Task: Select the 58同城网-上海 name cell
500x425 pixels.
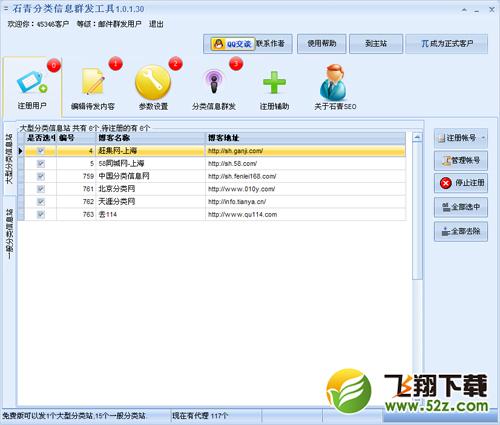Action: [151, 164]
